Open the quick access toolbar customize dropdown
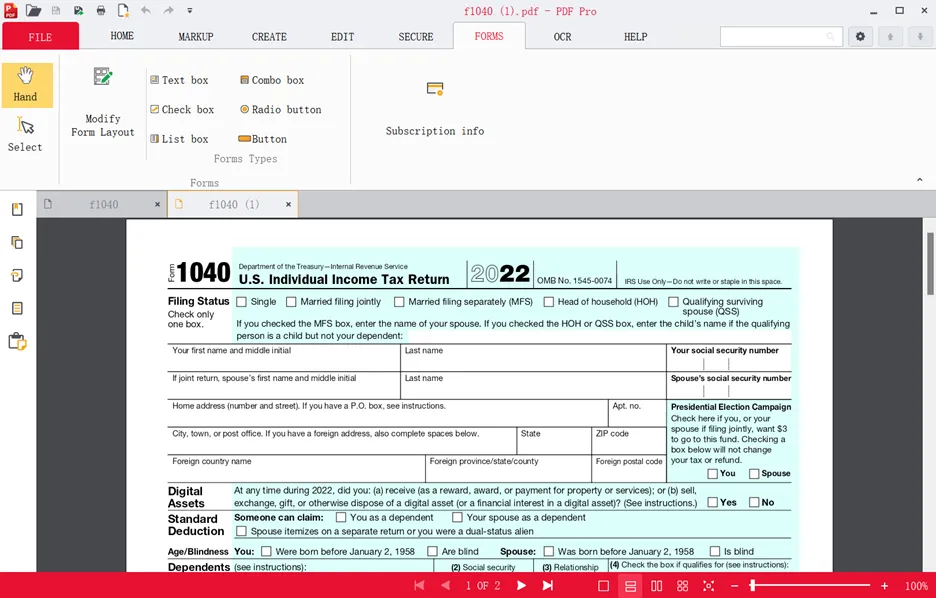 pos(190,11)
